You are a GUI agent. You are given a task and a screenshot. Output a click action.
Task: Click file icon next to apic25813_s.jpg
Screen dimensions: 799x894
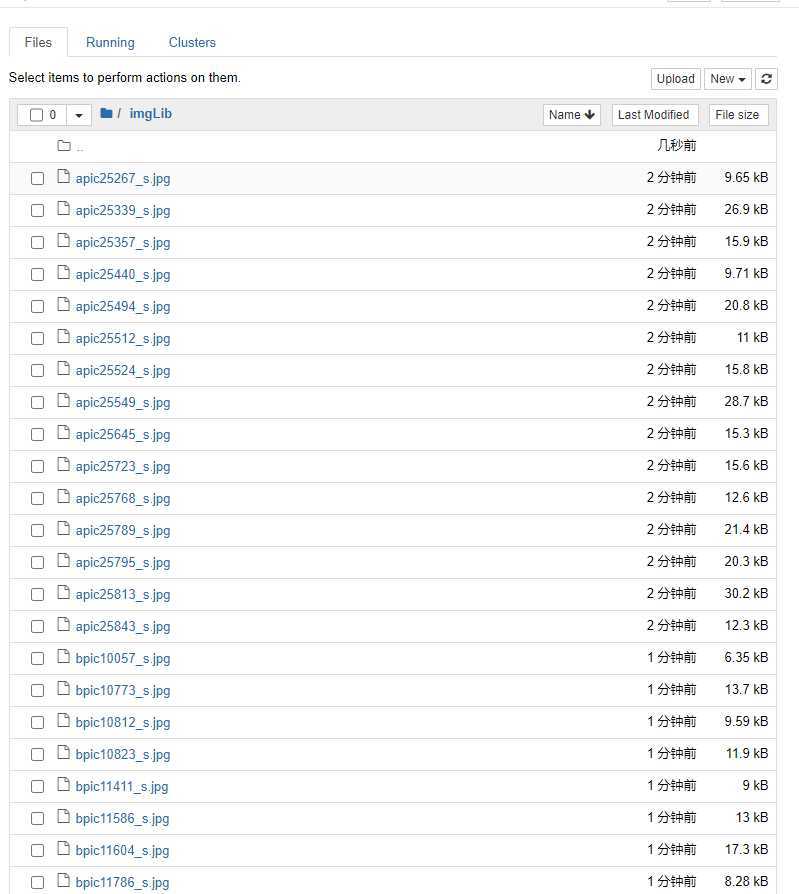[x=63, y=592]
